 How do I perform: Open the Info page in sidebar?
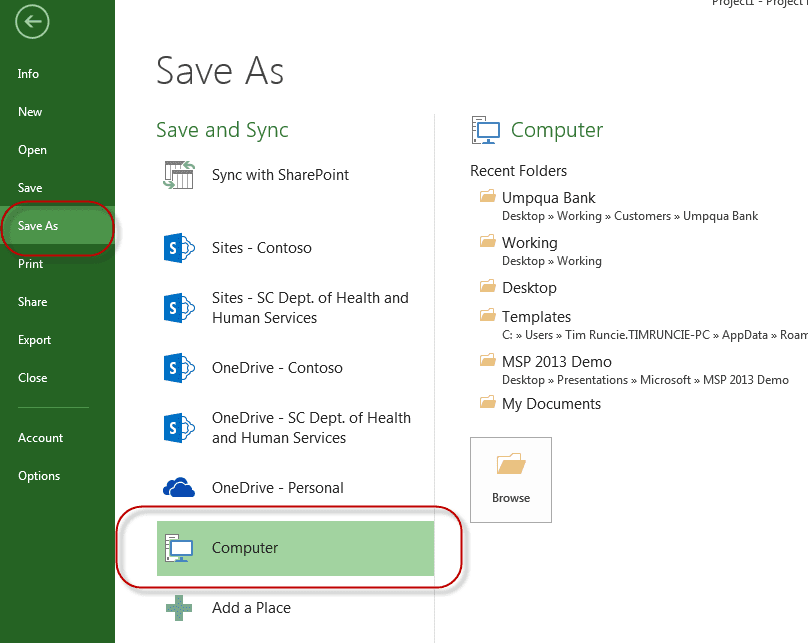28,74
